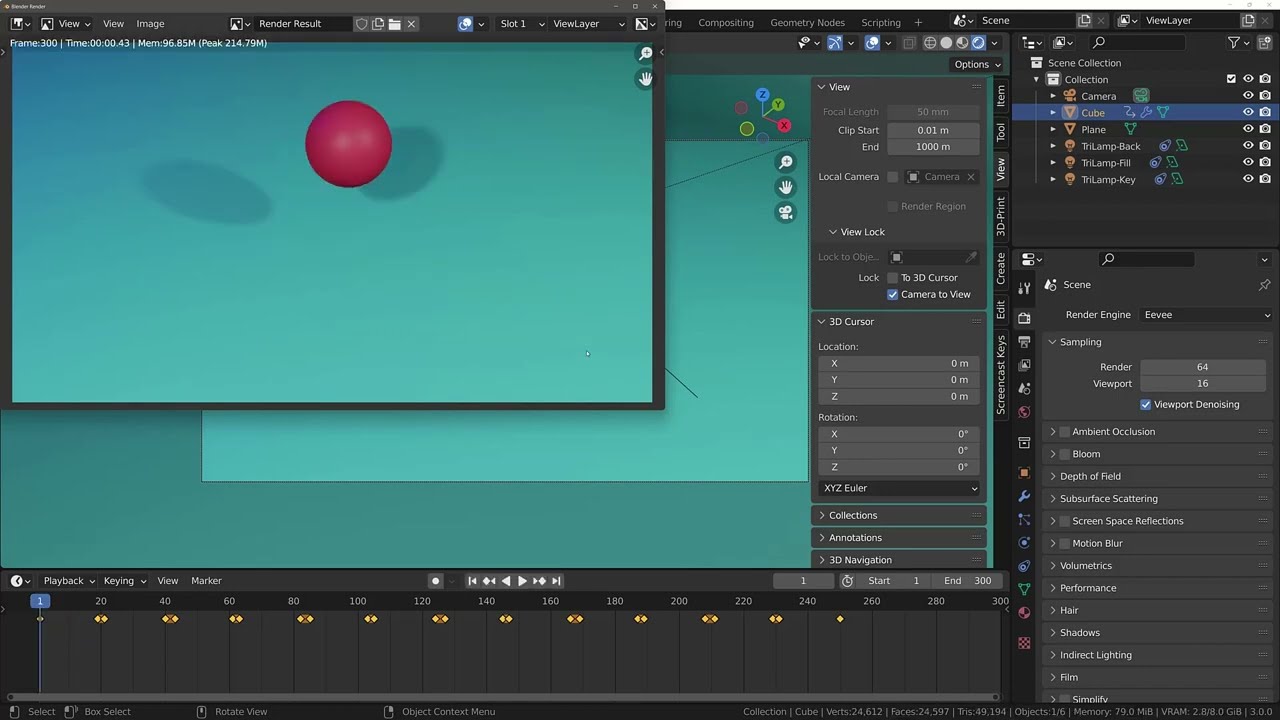Switch to Solid viewport shading mode
The height and width of the screenshot is (720, 1280).
click(x=945, y=42)
